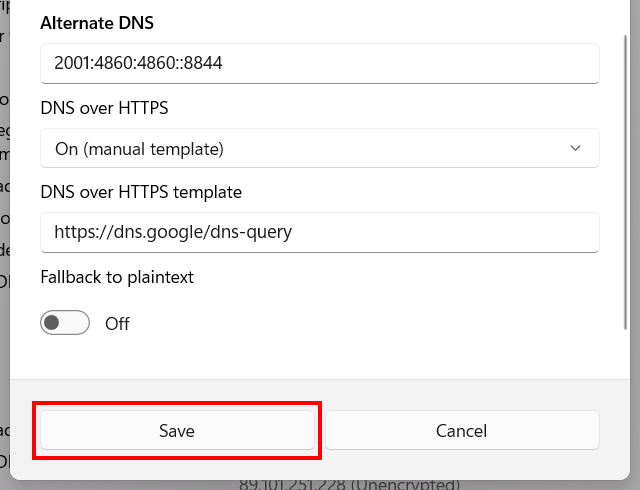Click the Fallback to plaintext label
This screenshot has width=640, height=490.
(x=117, y=277)
